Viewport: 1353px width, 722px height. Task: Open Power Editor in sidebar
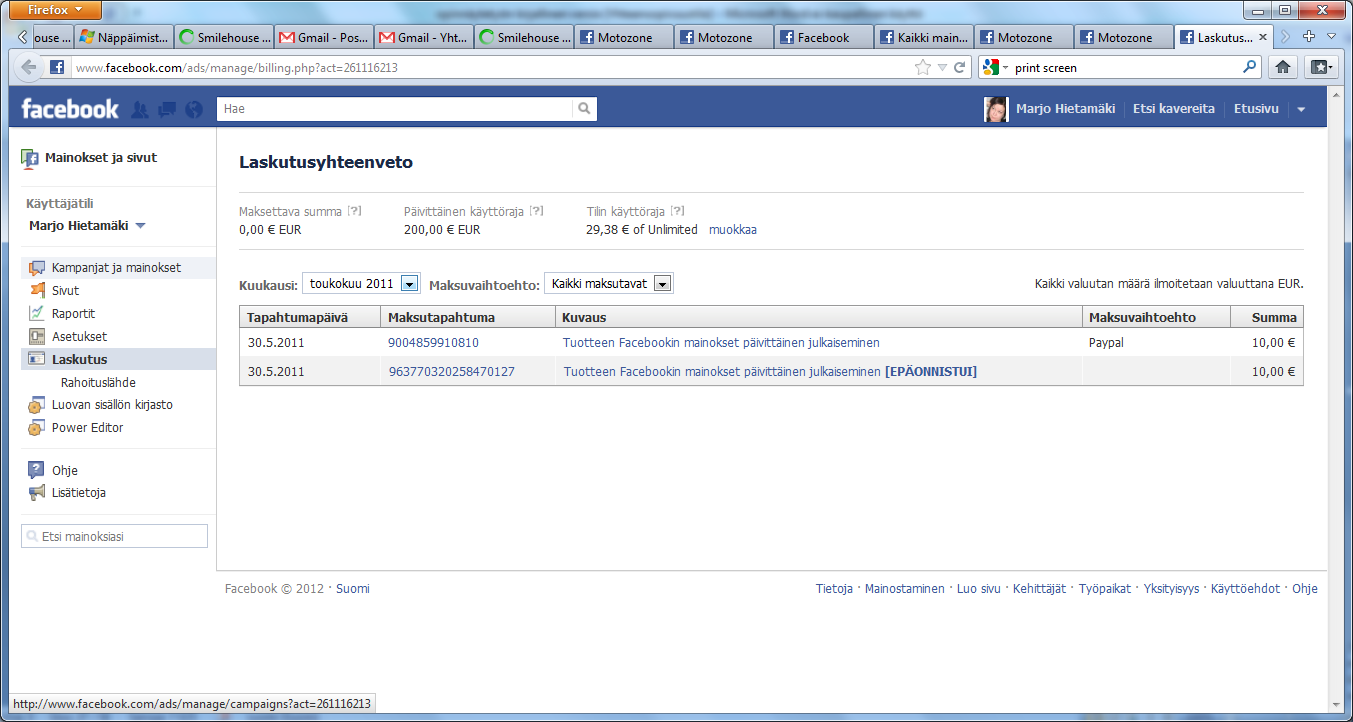[x=88, y=428]
